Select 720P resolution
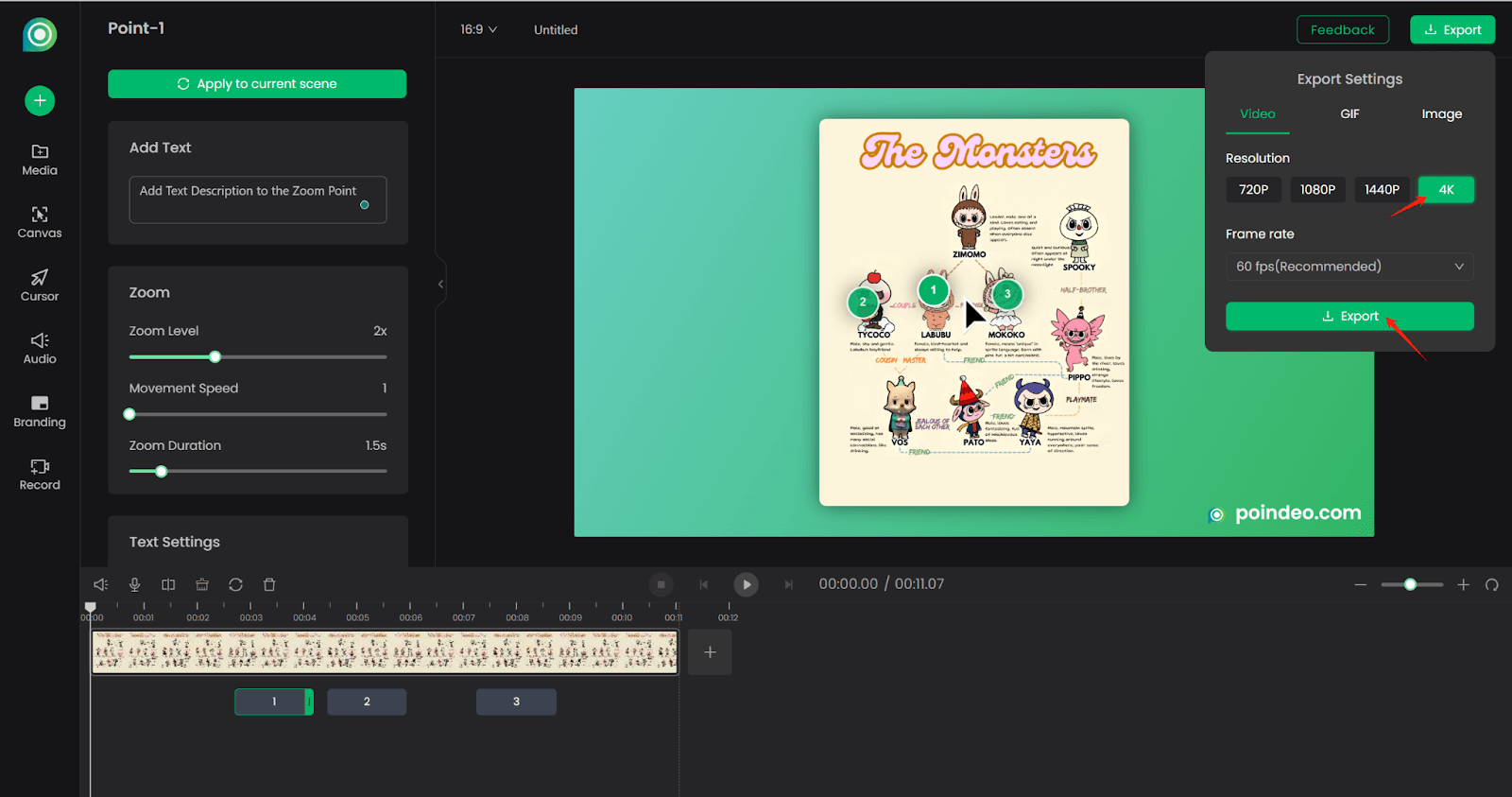The image size is (1512, 797). (1254, 189)
